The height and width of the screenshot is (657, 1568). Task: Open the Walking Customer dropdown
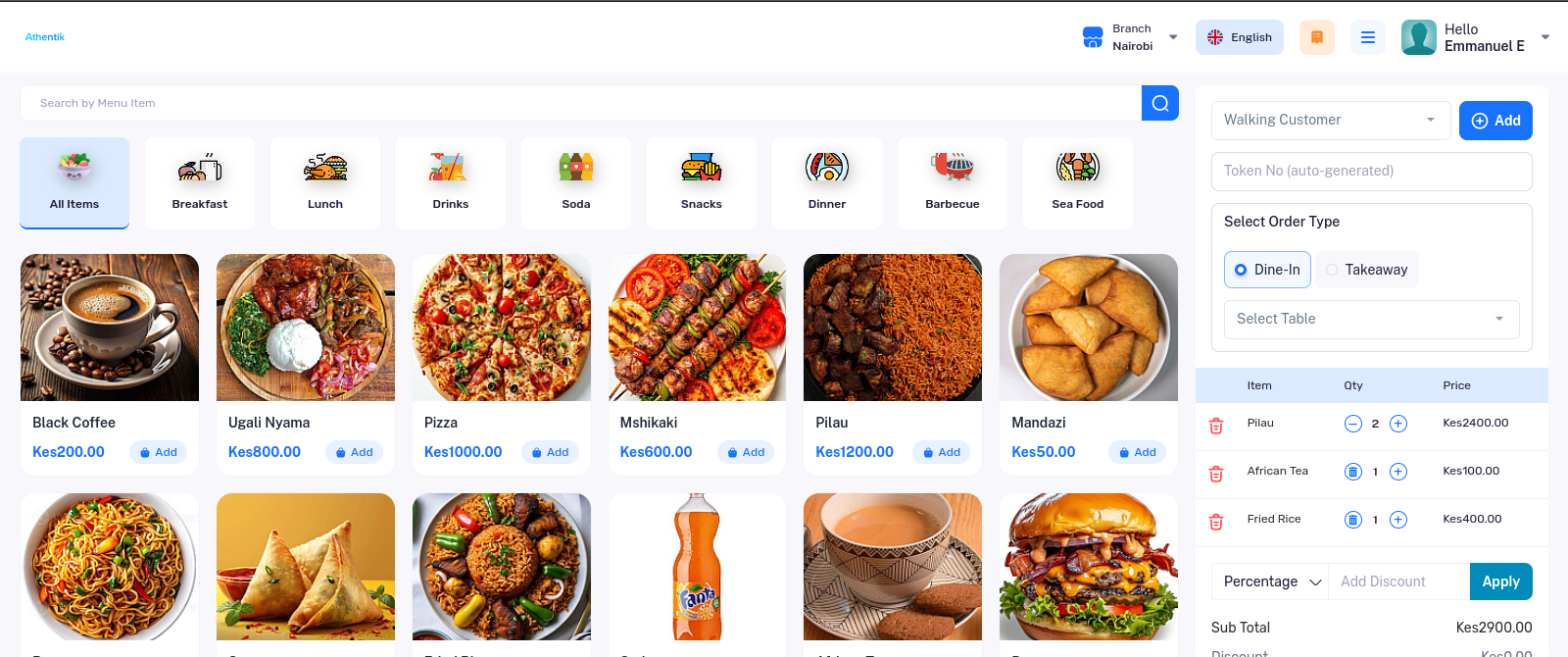(x=1330, y=120)
